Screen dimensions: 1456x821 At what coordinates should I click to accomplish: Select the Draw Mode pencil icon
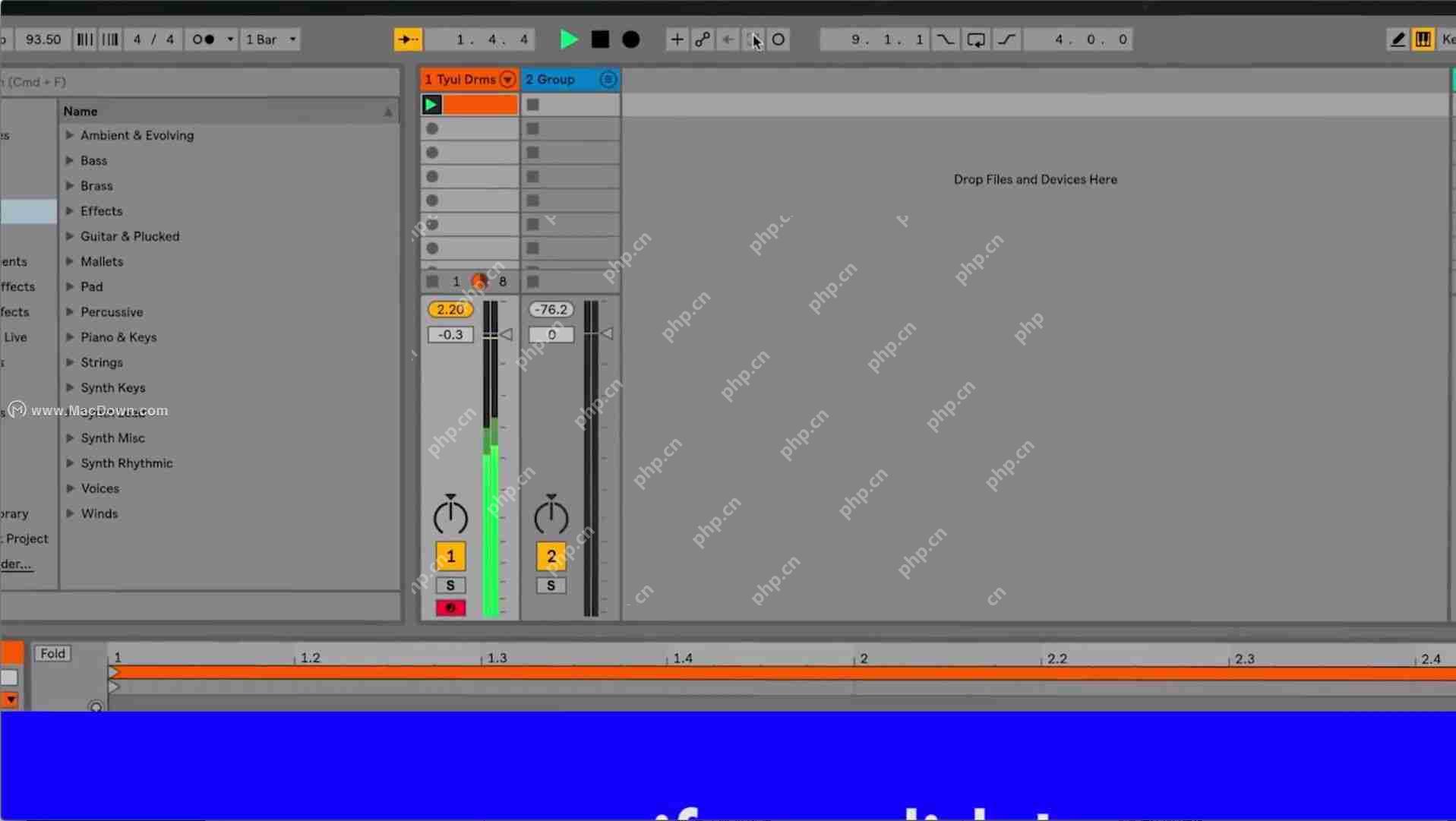(x=1398, y=39)
